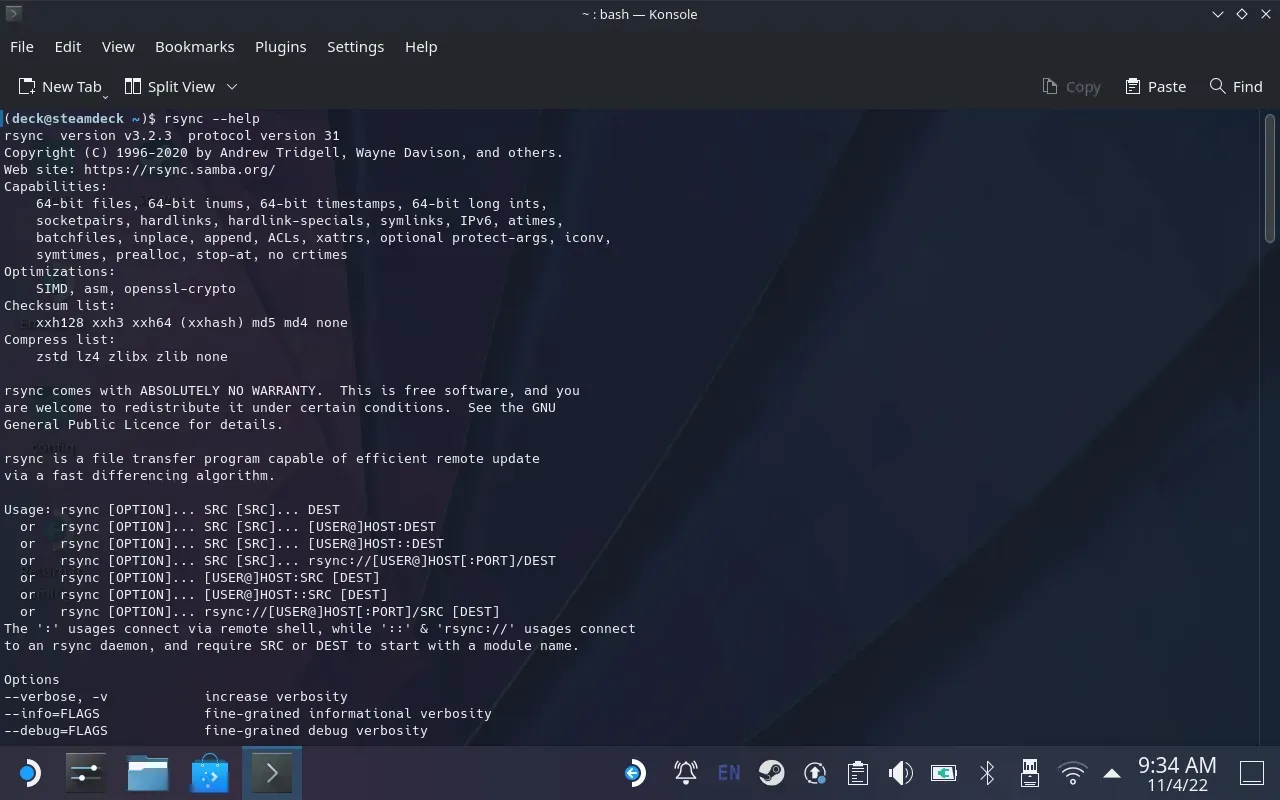Open the notifications bell icon
This screenshot has height=800, width=1280.
pos(685,772)
